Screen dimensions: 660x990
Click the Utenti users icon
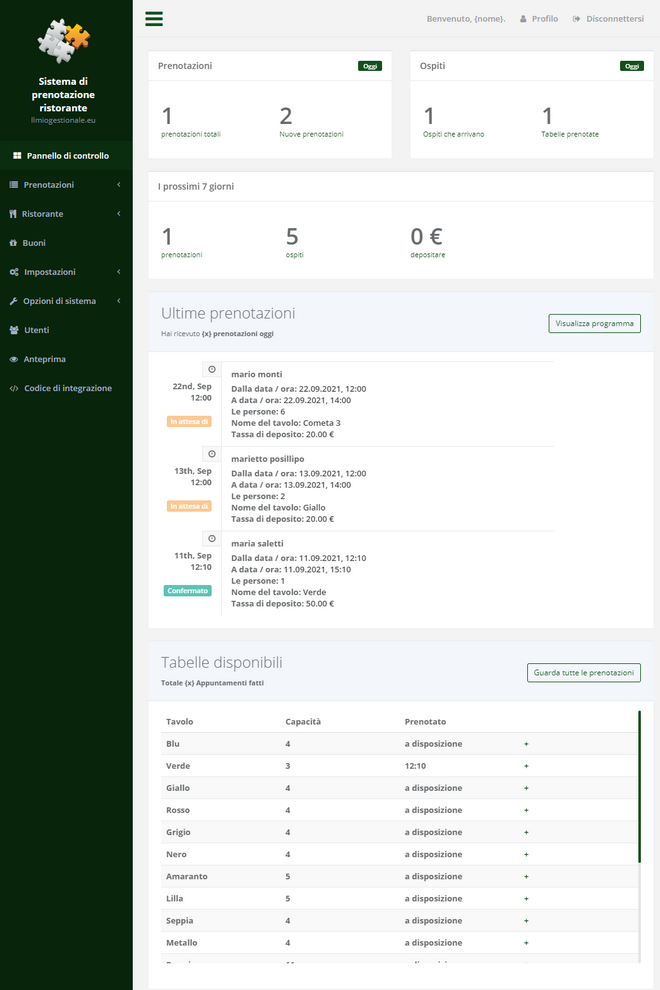pos(14,330)
